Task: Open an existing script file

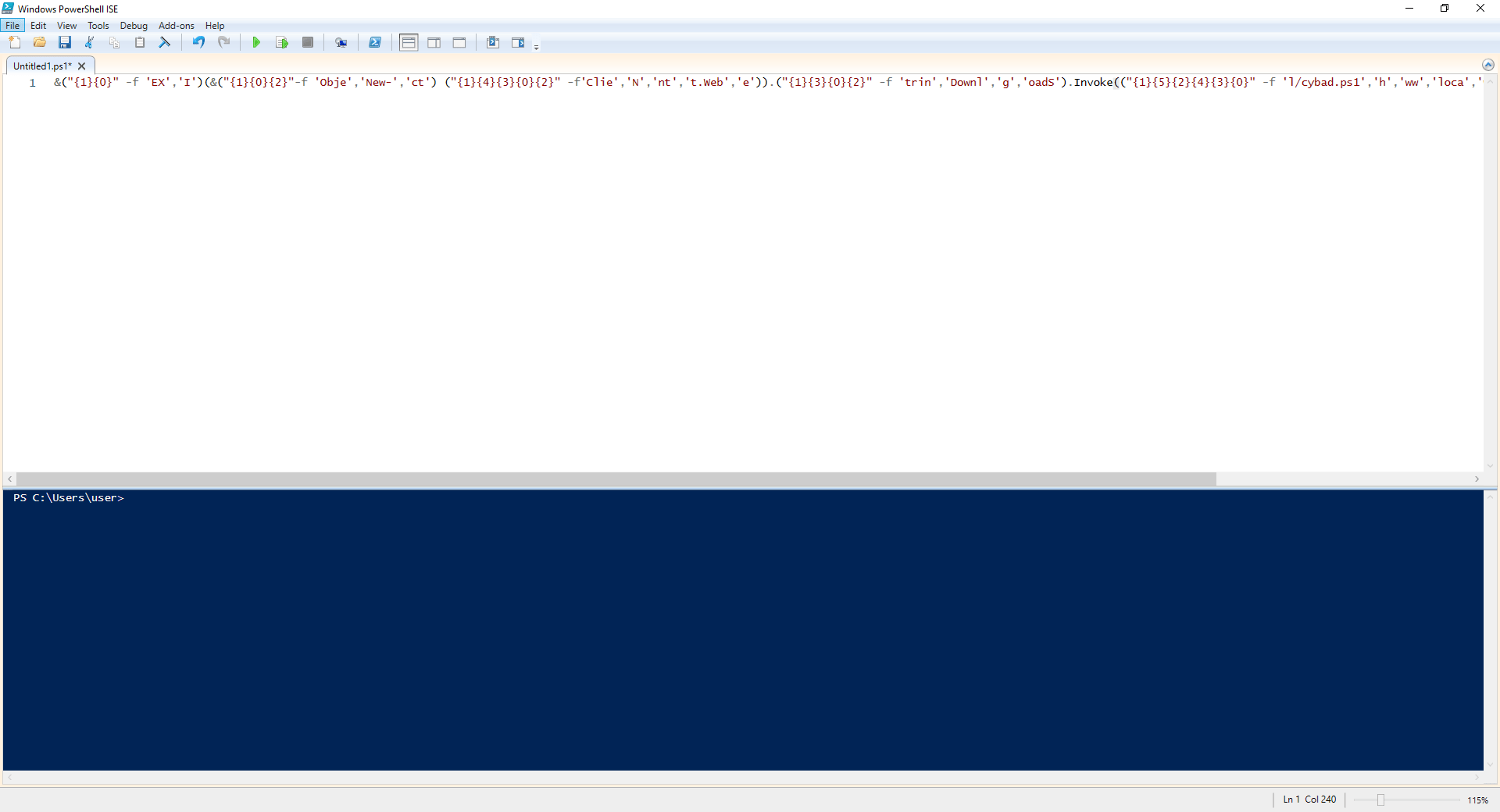Action: tap(40, 43)
